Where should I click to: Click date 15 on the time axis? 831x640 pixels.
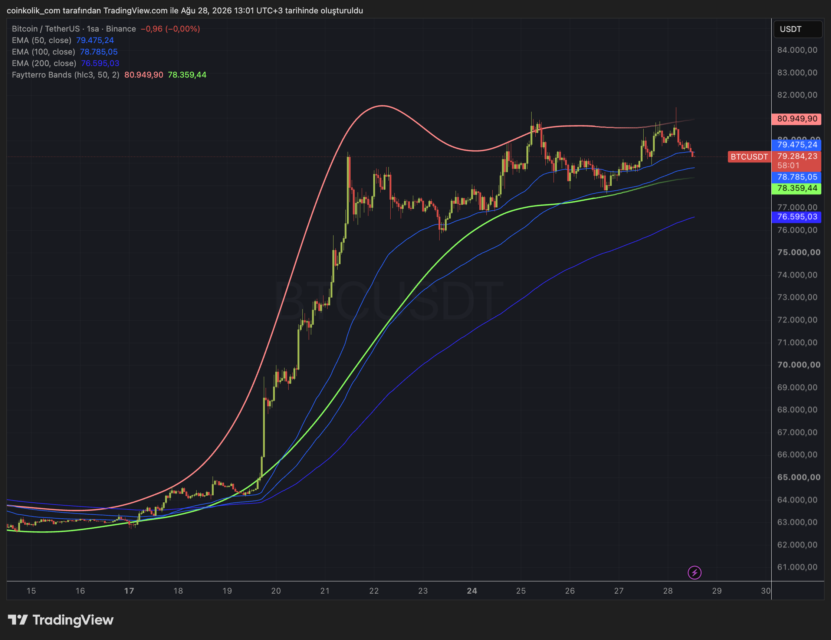tap(31, 591)
